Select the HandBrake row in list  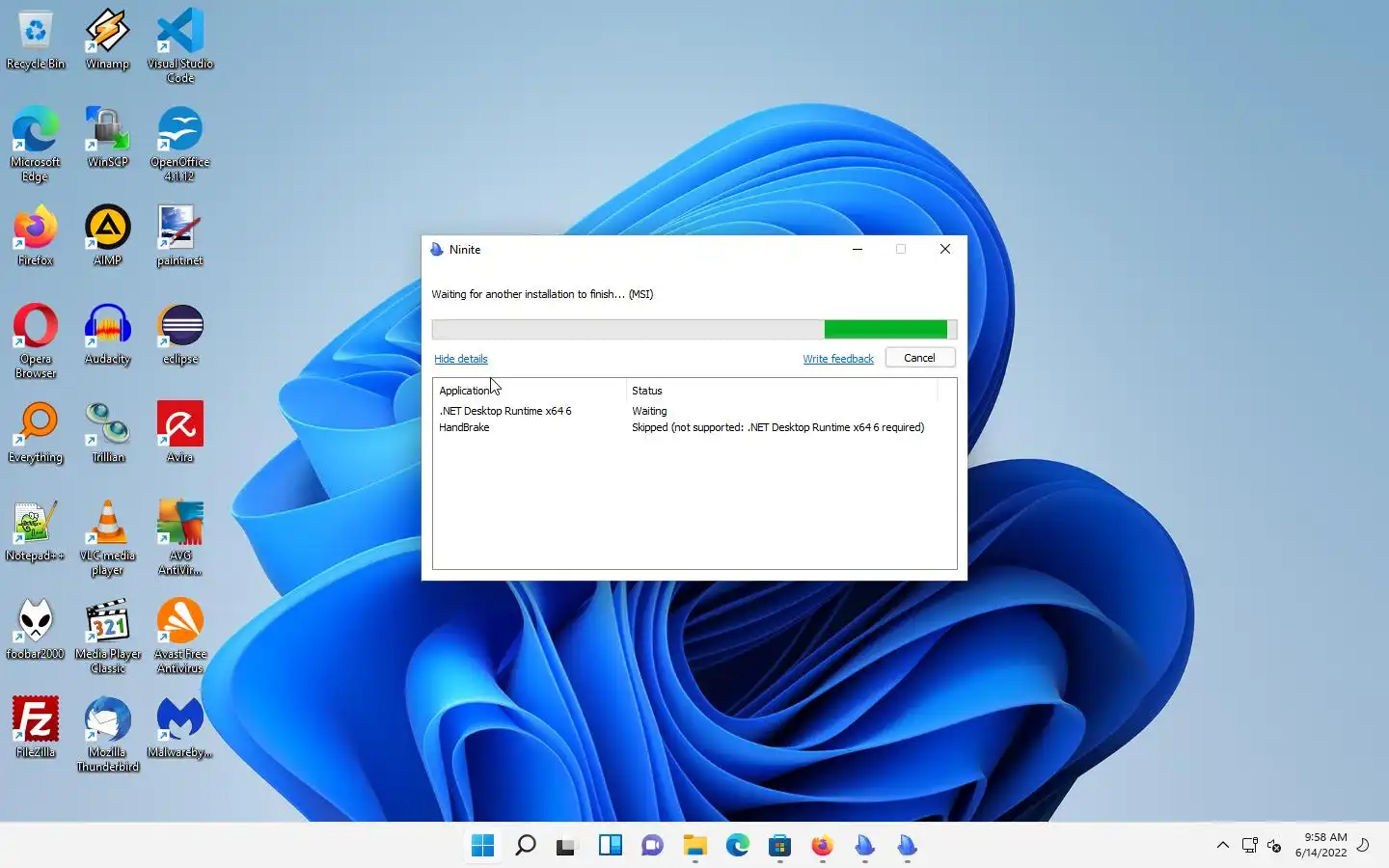coord(694,427)
